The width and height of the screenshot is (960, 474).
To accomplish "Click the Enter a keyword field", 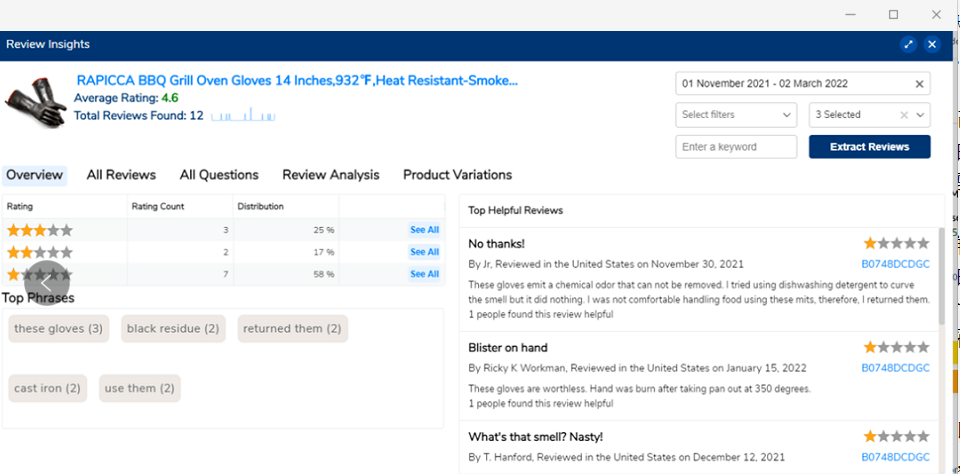I will (736, 147).
